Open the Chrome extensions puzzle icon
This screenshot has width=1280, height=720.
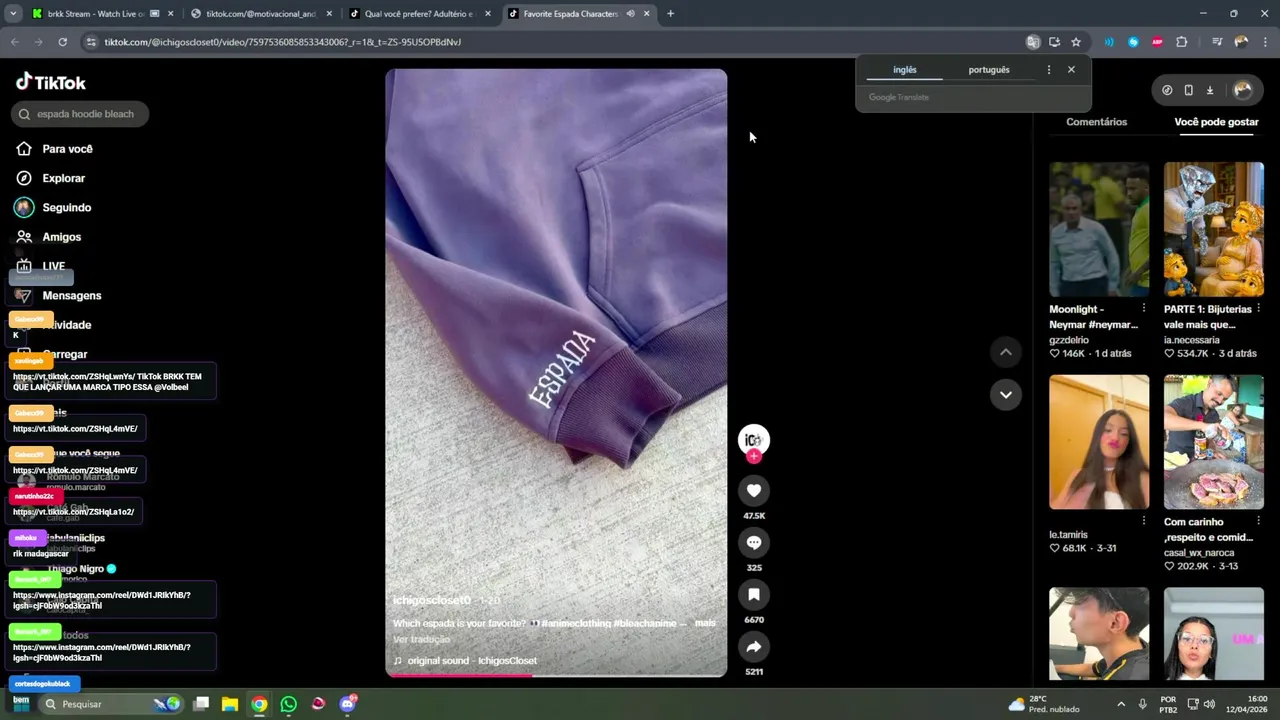[x=1182, y=42]
